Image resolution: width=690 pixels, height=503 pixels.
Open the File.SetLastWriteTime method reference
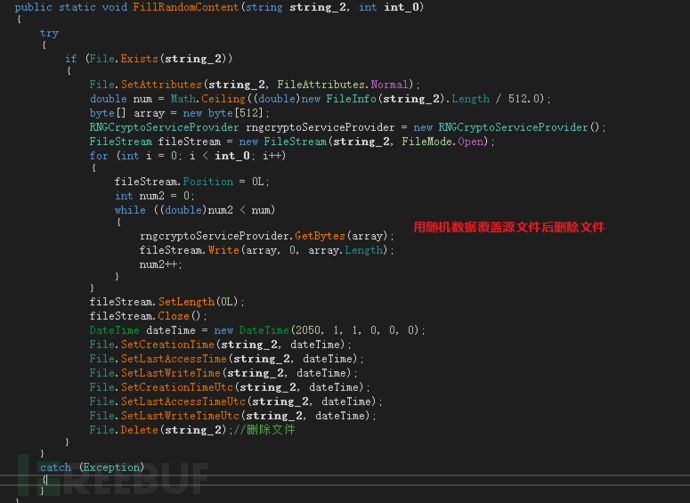(x=170, y=373)
